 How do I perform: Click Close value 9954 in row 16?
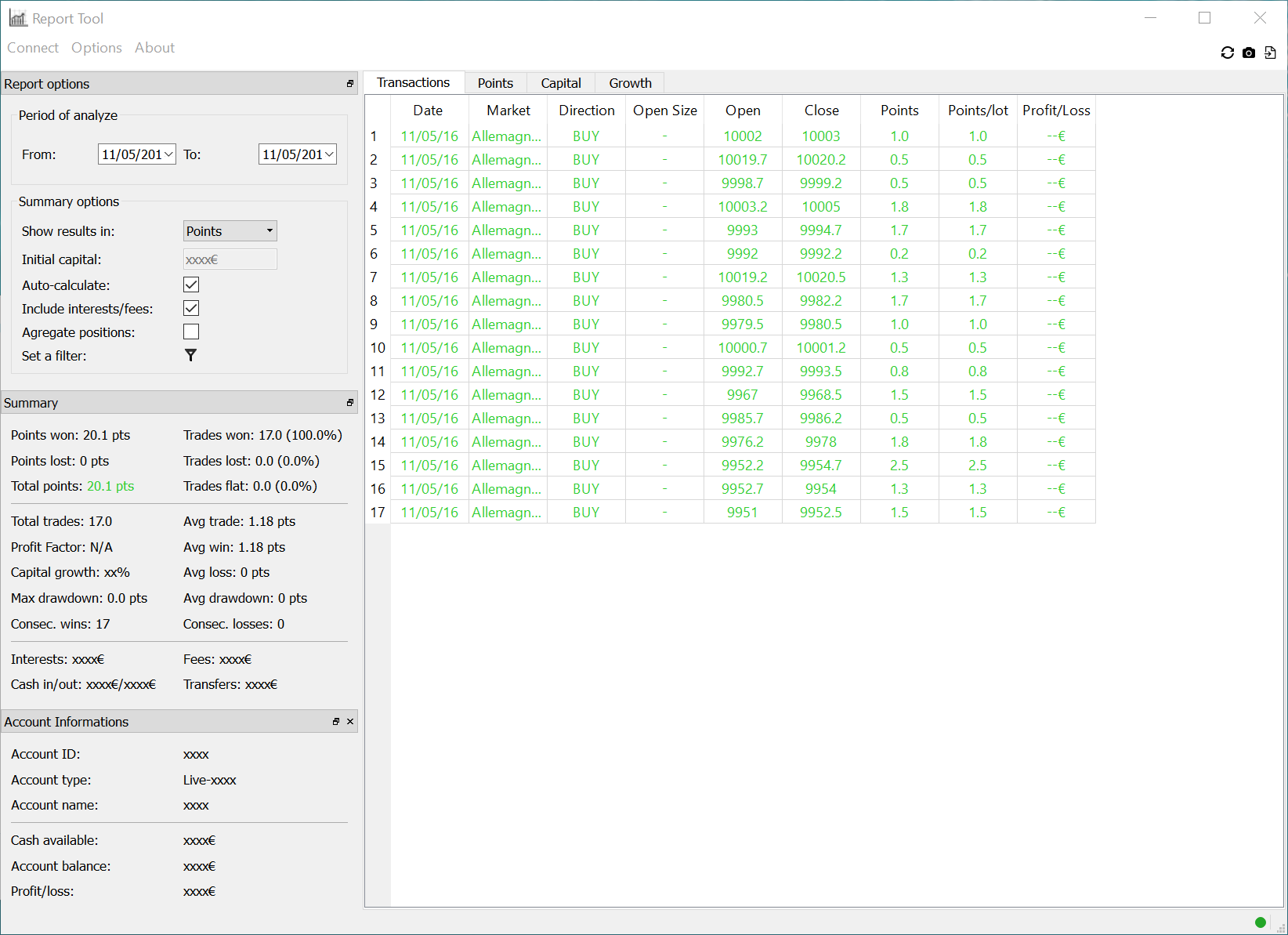(x=821, y=489)
